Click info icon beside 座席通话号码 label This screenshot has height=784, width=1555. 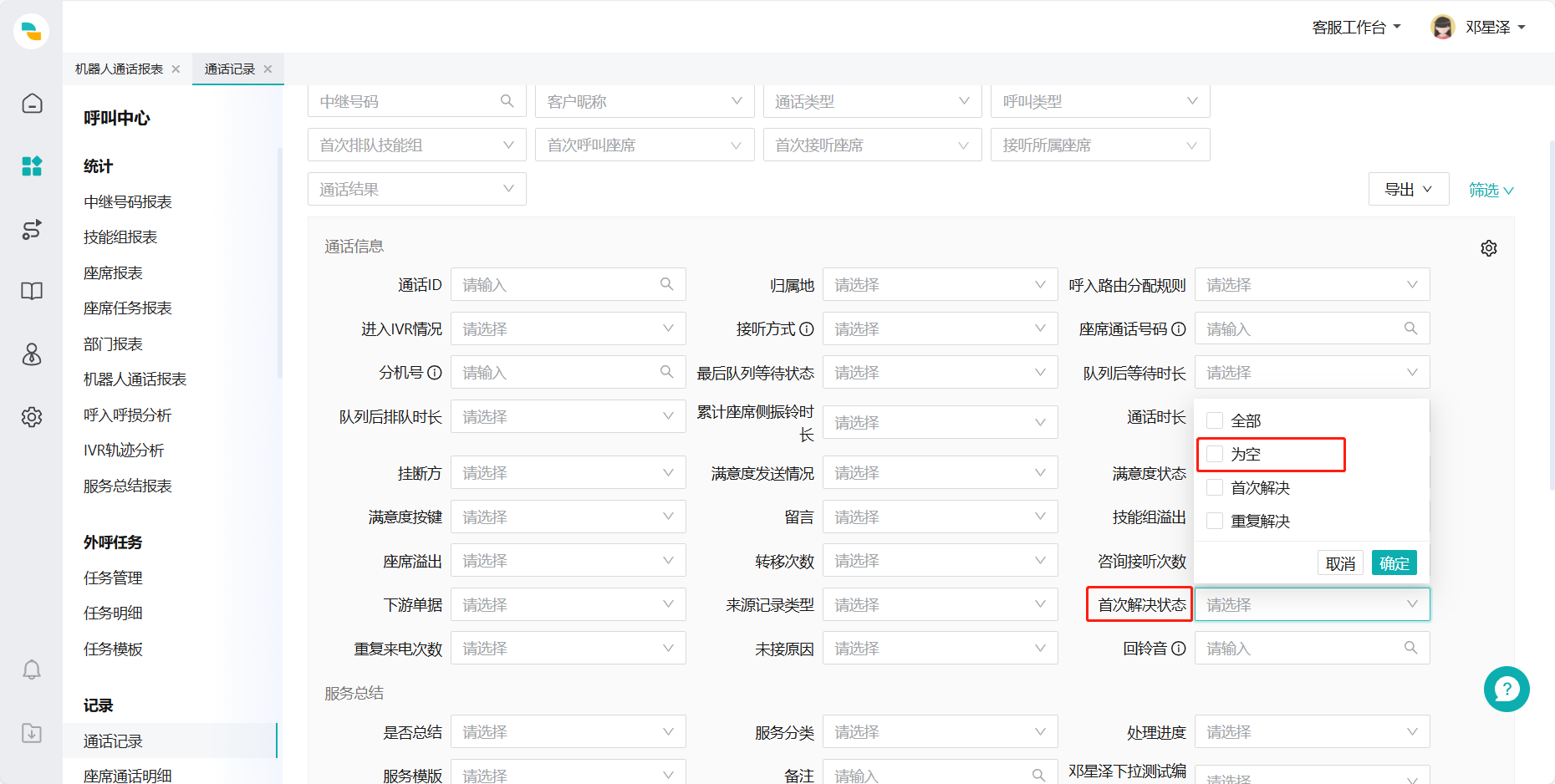click(1178, 329)
